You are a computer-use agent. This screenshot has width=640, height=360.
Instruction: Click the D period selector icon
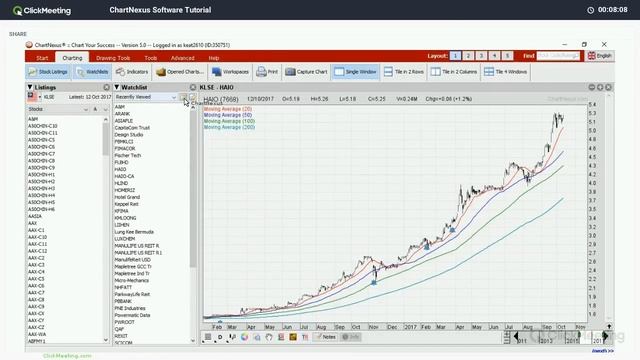coord(220,337)
